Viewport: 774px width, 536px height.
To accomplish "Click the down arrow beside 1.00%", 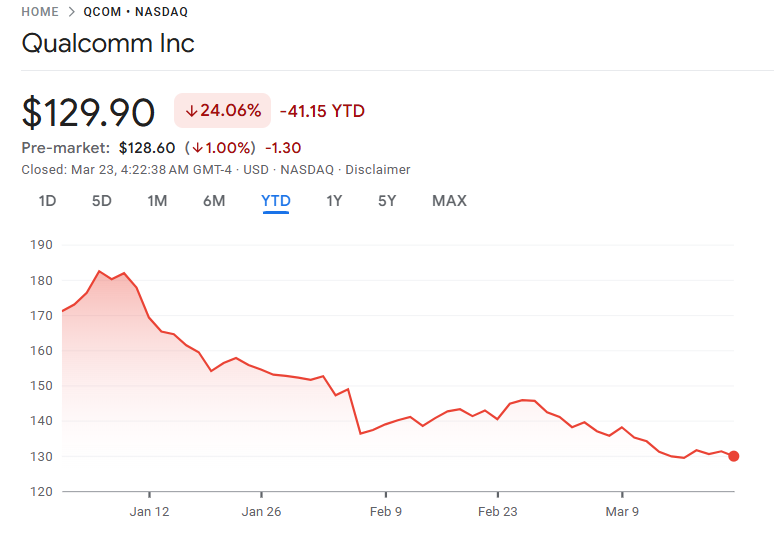I will pyautogui.click(x=198, y=147).
